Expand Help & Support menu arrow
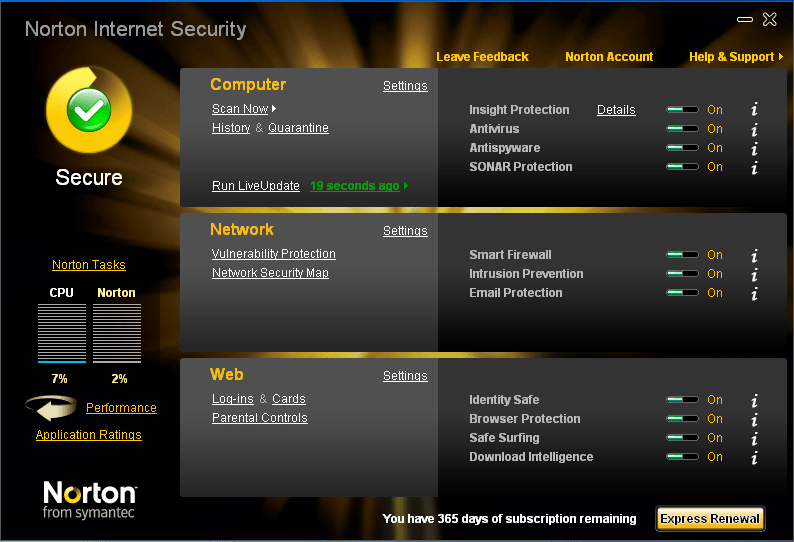Image resolution: width=794 pixels, height=542 pixels. click(781, 57)
